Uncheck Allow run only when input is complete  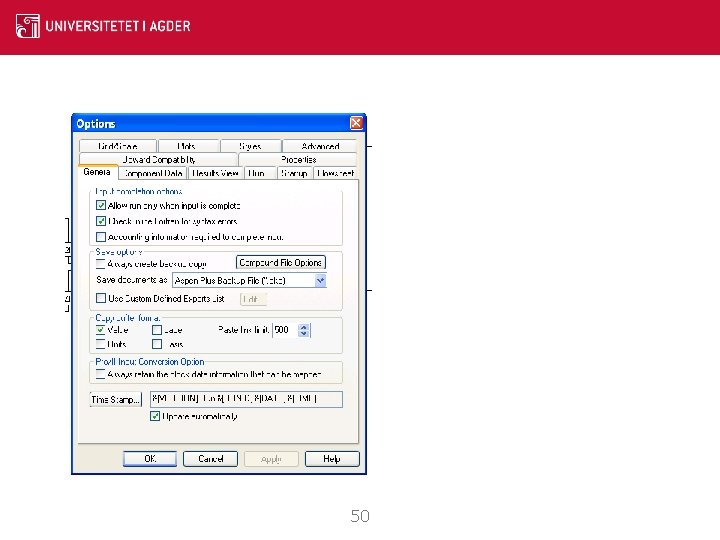(101, 205)
